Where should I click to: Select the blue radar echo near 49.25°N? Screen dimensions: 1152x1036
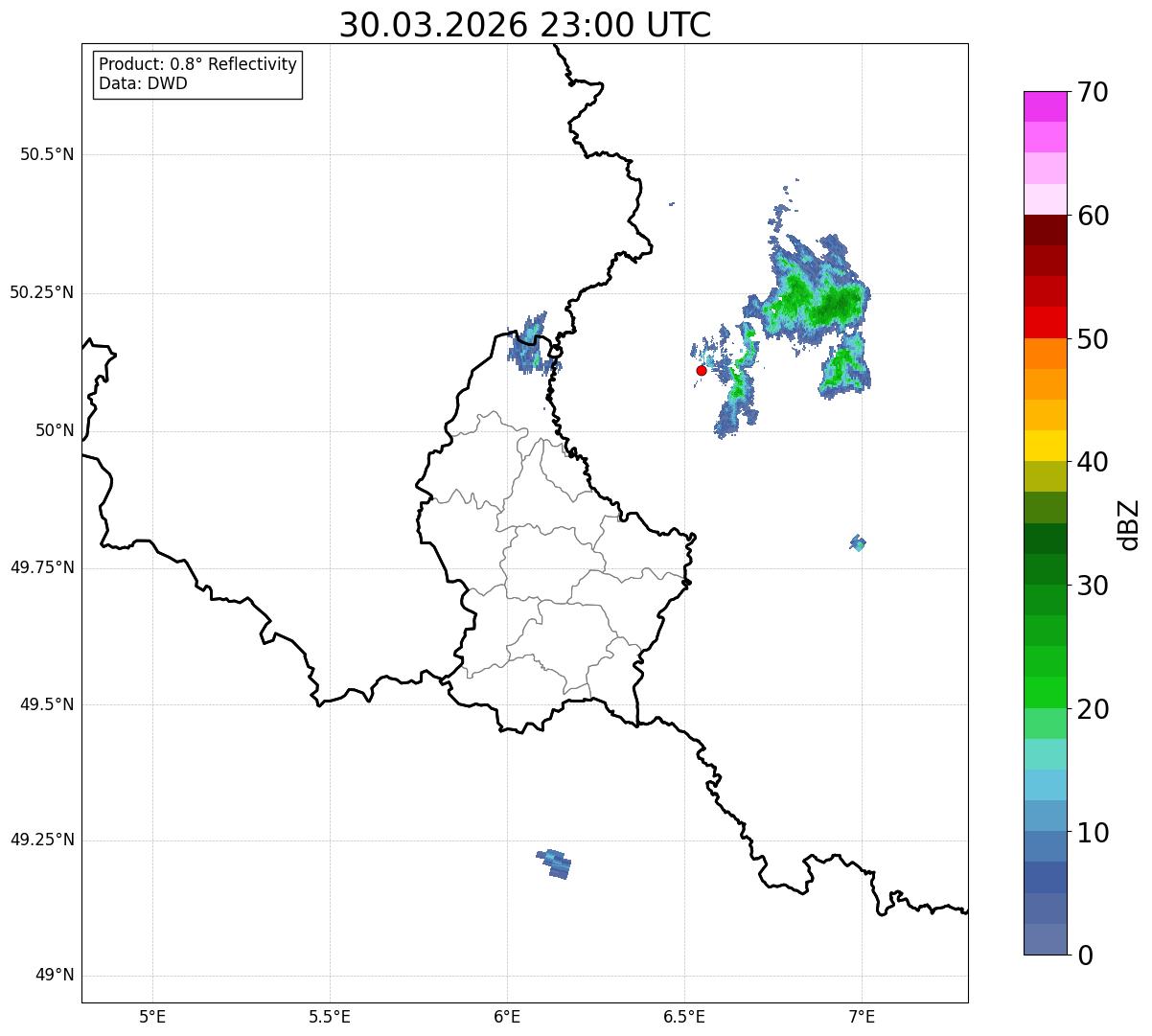554,863
